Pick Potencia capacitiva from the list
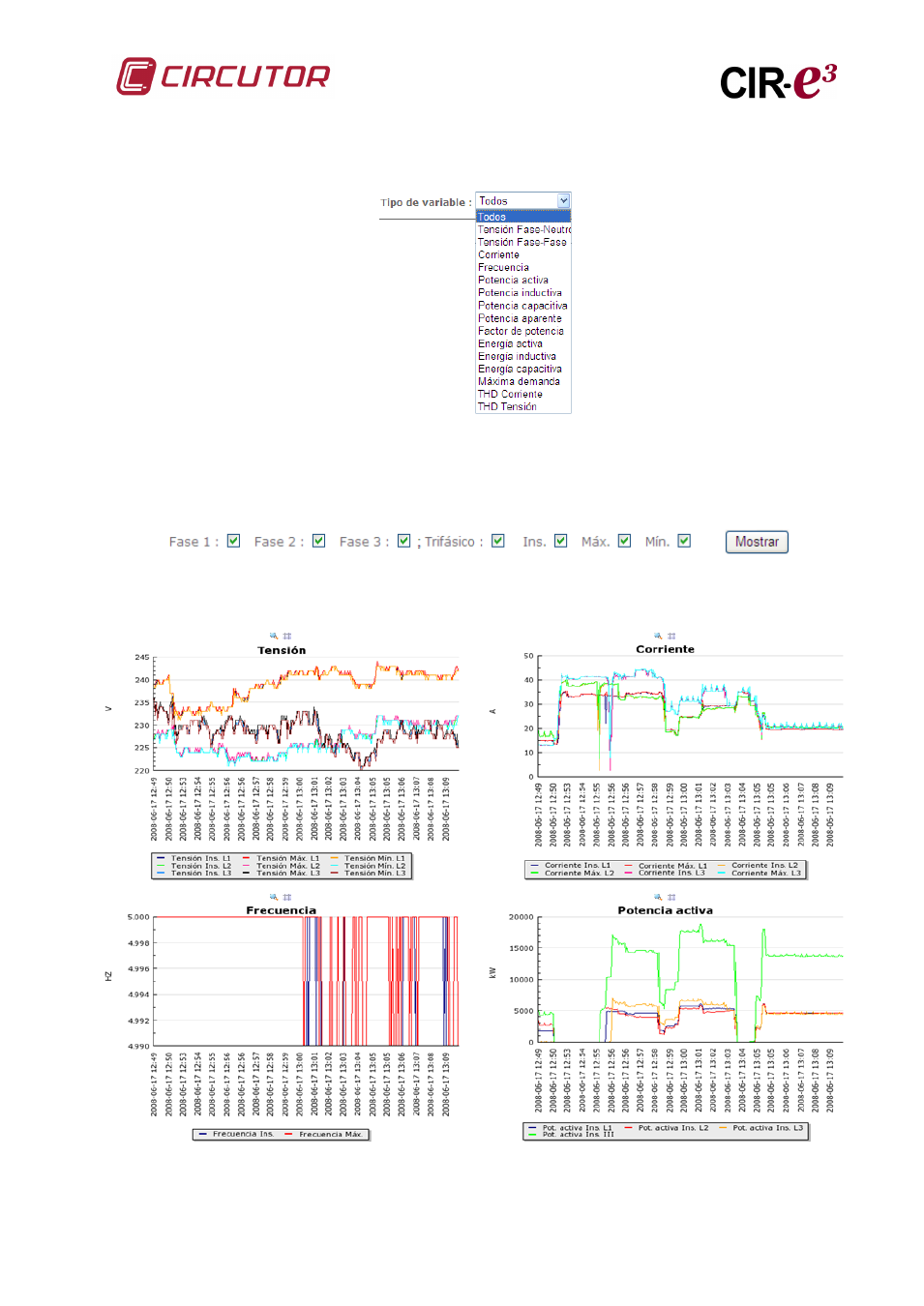The height and width of the screenshot is (1306, 924). pos(523,306)
